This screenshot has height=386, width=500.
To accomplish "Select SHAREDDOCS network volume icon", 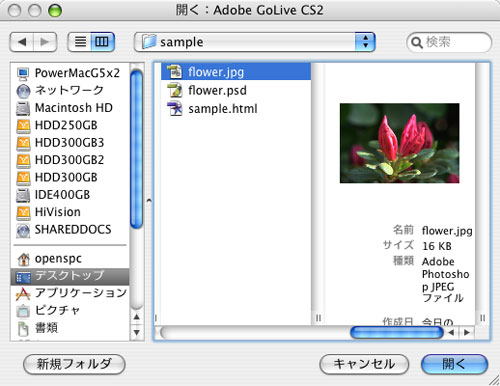I will point(23,230).
